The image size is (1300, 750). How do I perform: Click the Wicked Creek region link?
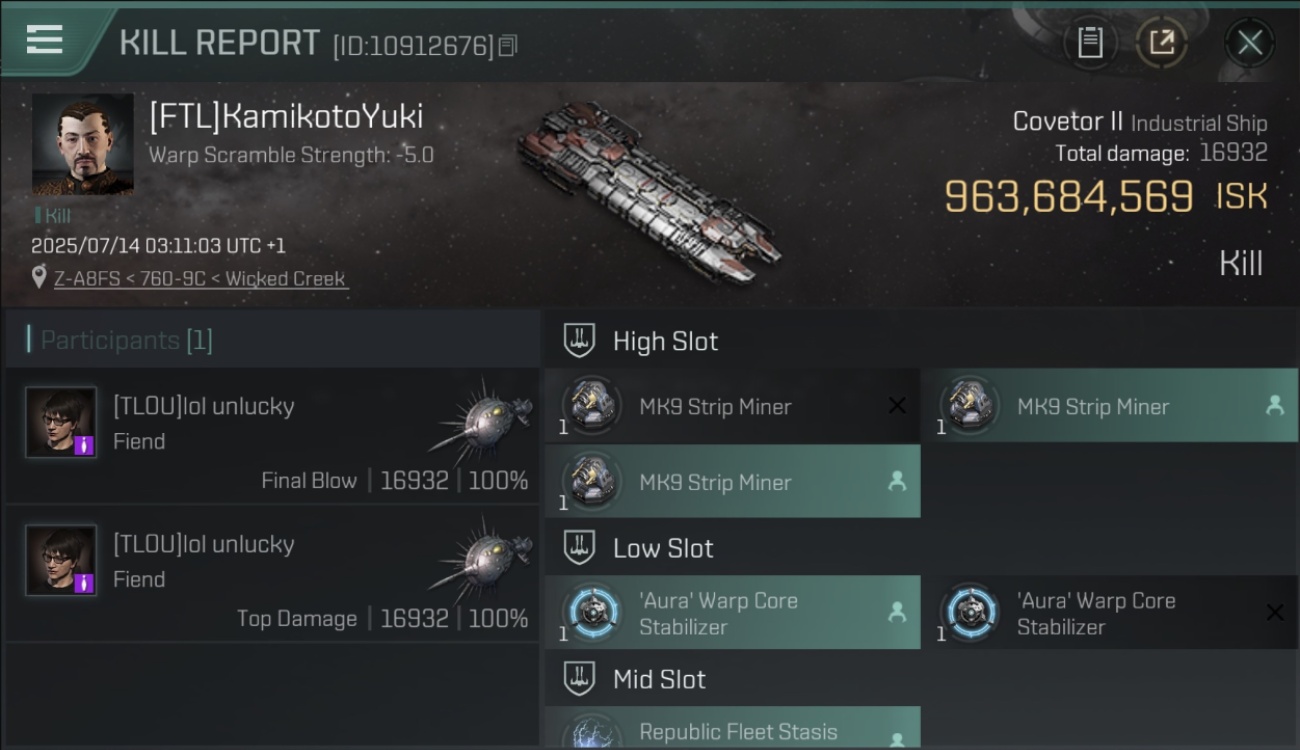286,279
